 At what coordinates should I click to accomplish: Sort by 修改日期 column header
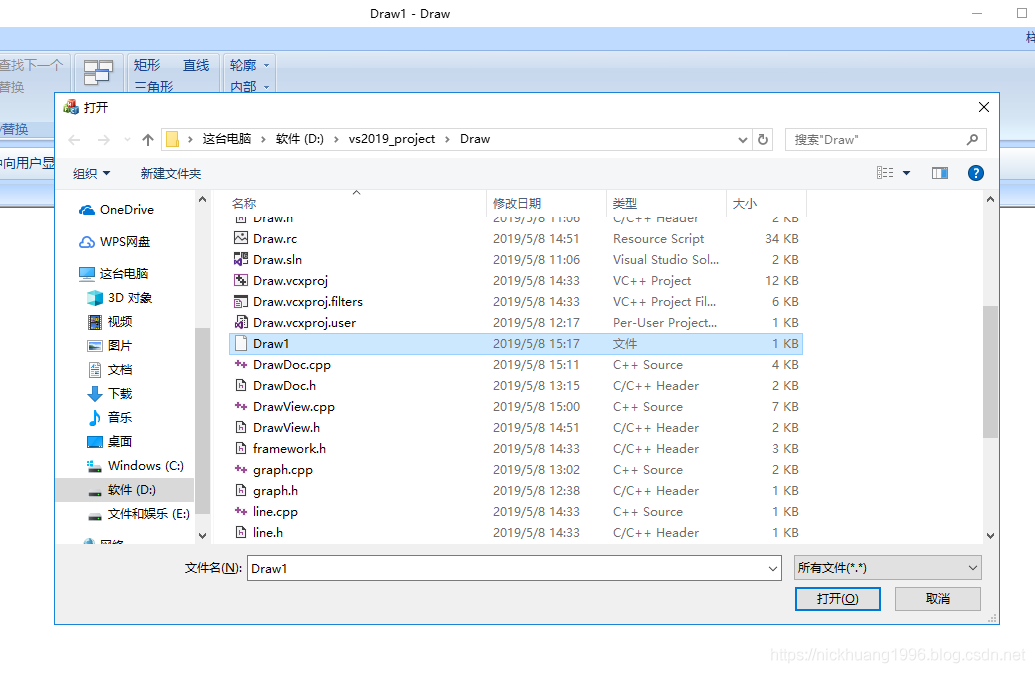coord(517,203)
